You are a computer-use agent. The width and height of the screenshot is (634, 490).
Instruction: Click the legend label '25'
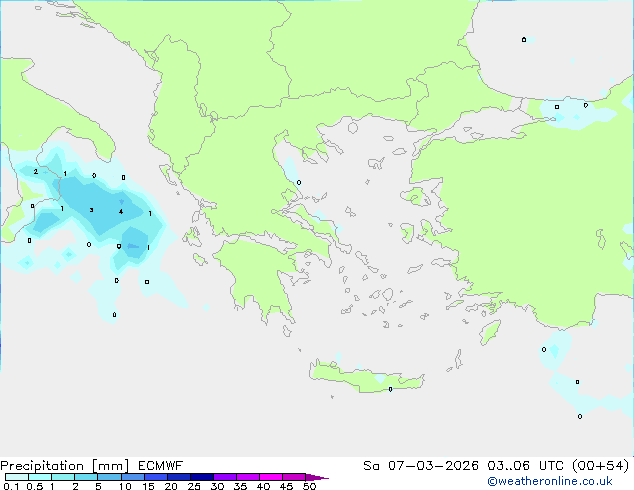coord(194,486)
